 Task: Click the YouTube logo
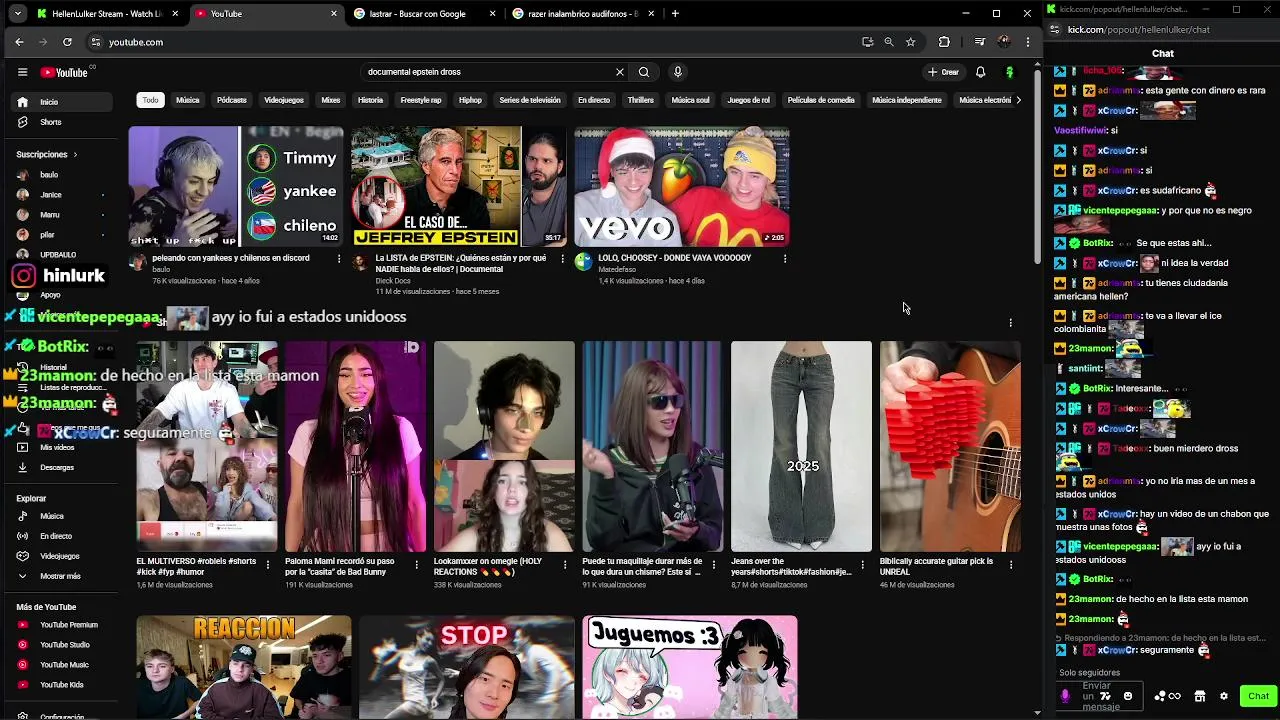65,72
